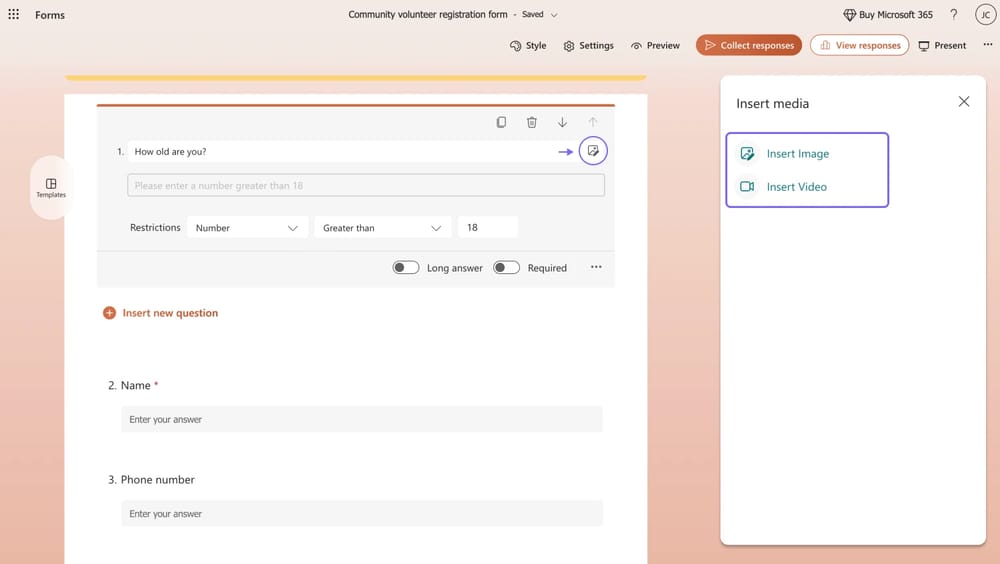Copy question using the duplicate icon
Screen dimensions: 1000x564
pyautogui.click(x=501, y=122)
